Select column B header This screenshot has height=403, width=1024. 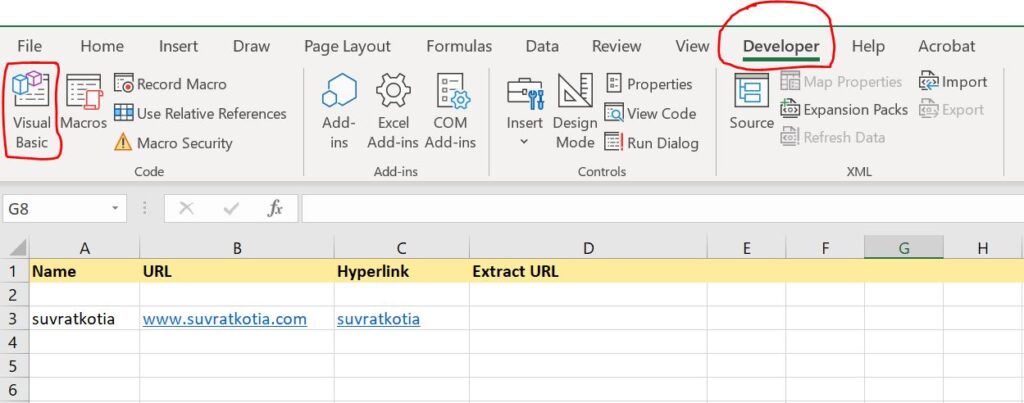pyautogui.click(x=237, y=248)
